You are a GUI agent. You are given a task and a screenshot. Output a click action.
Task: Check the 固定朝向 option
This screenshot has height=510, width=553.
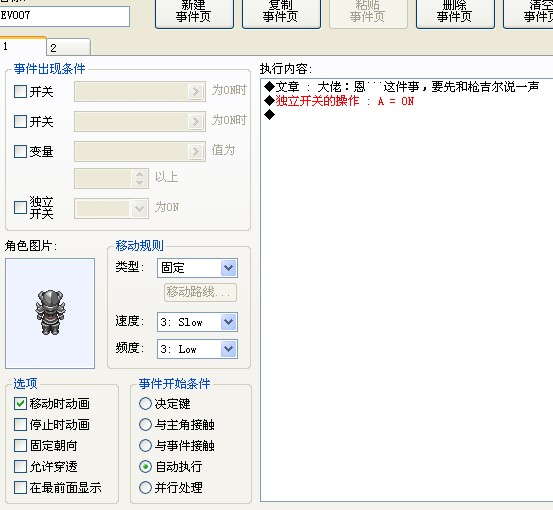pyautogui.click(x=20, y=445)
